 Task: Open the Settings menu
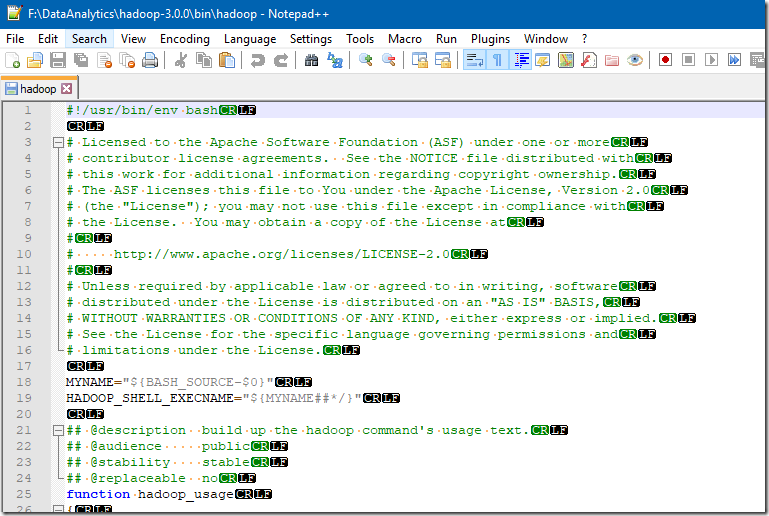[311, 39]
